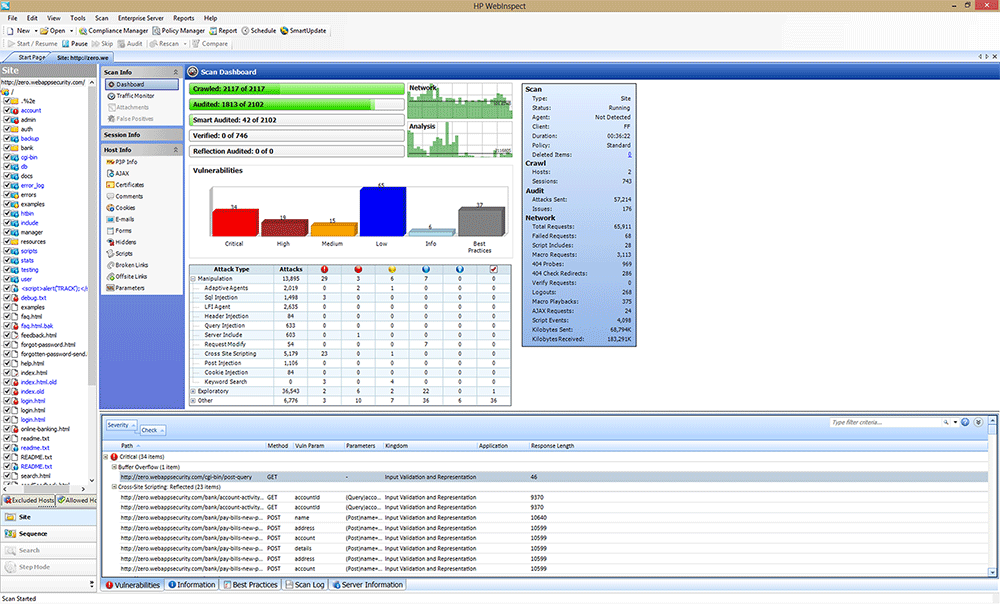Image resolution: width=1000 pixels, height=604 pixels.
Task: Toggle the bank folder checkbox
Action: 7,148
